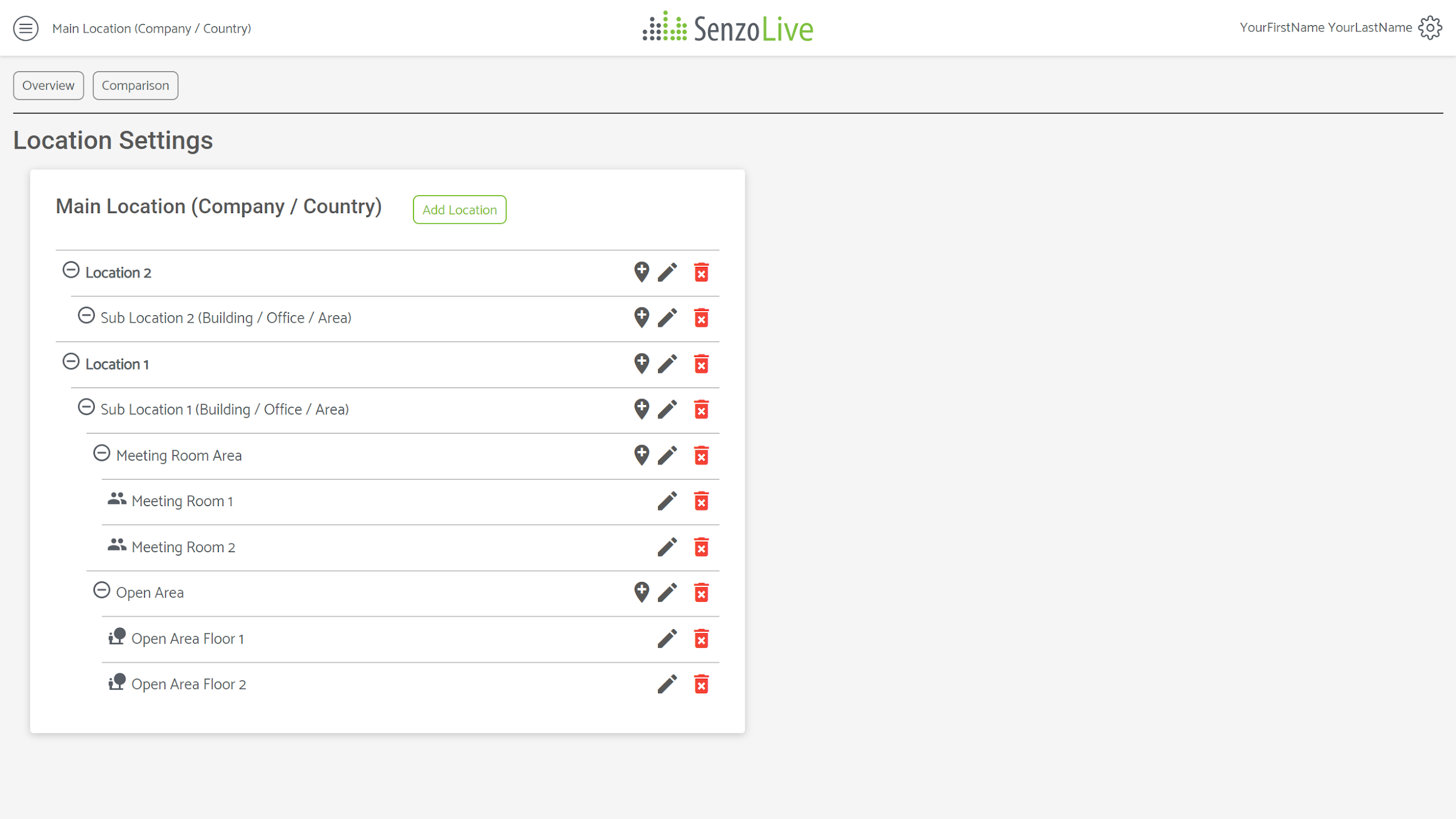Collapse Sub Location 1 node

(x=86, y=407)
